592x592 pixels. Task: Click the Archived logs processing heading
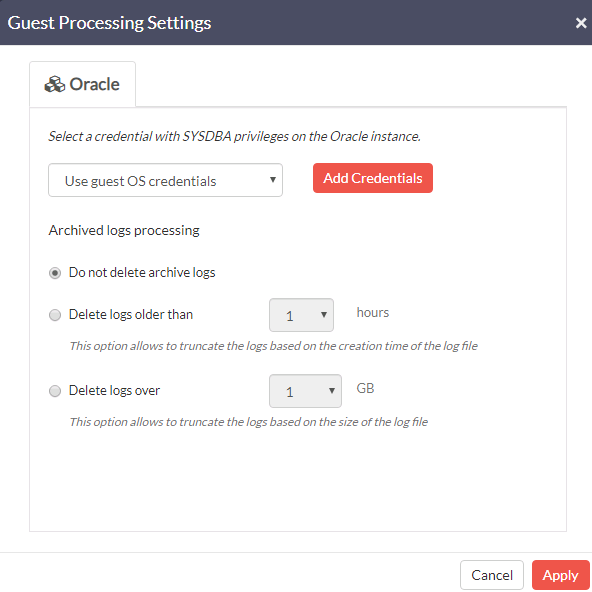[x=124, y=230]
